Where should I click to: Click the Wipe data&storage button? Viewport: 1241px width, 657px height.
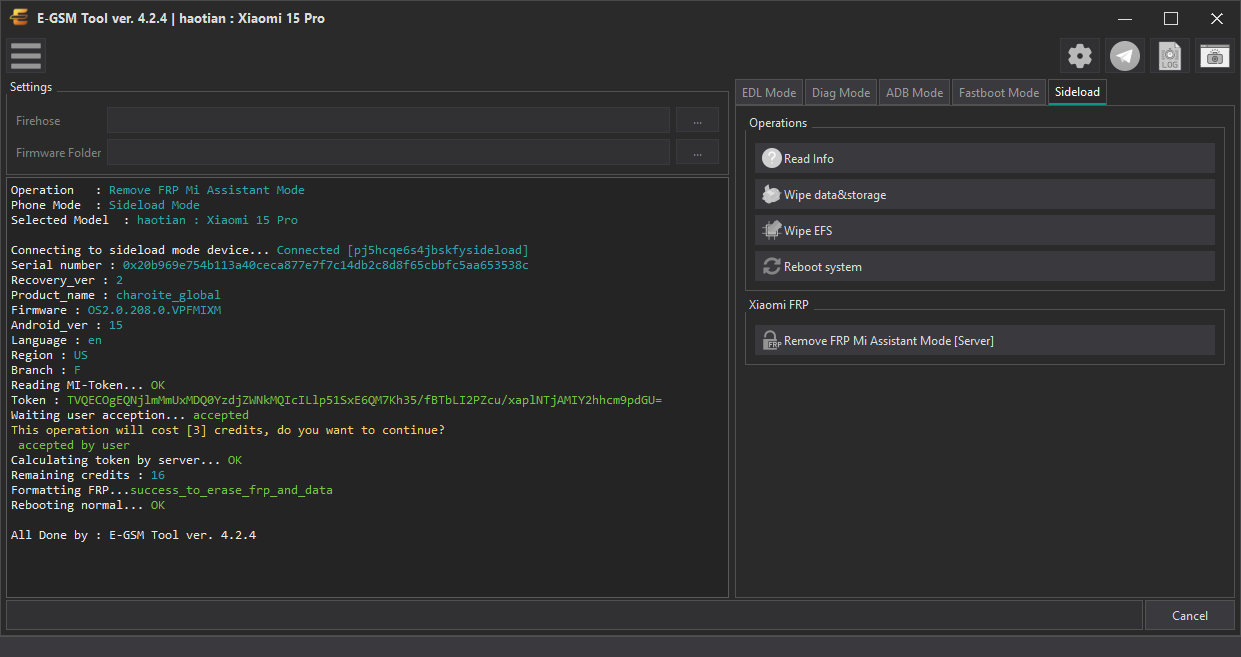point(985,194)
